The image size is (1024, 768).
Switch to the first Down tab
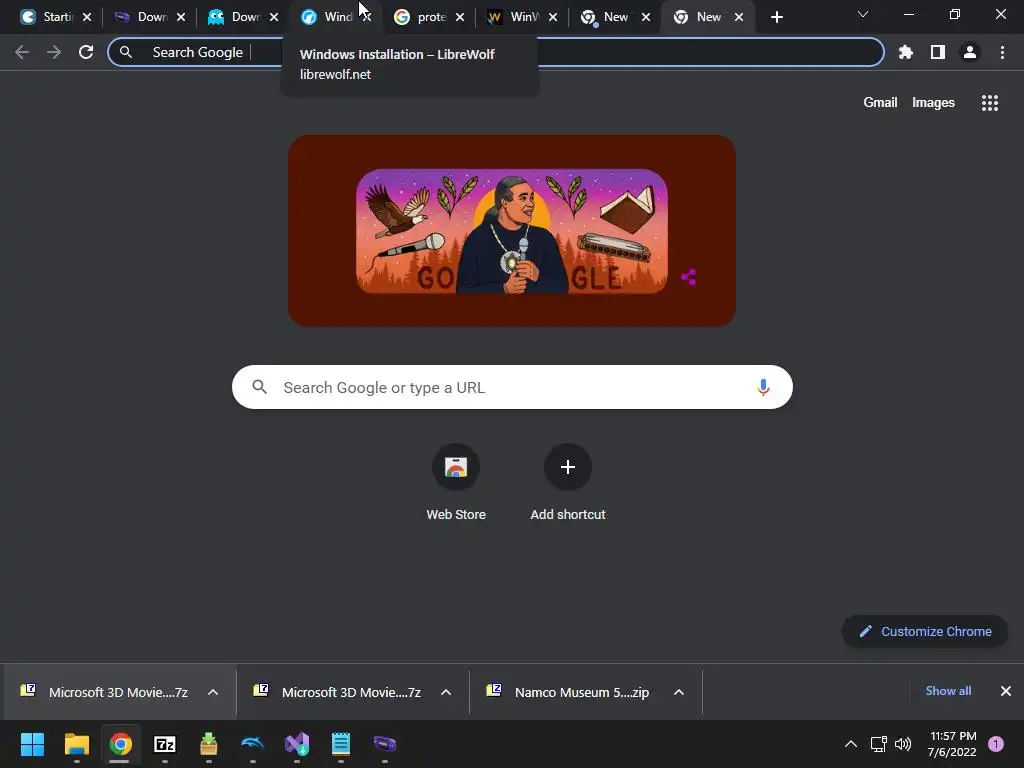(x=141, y=17)
